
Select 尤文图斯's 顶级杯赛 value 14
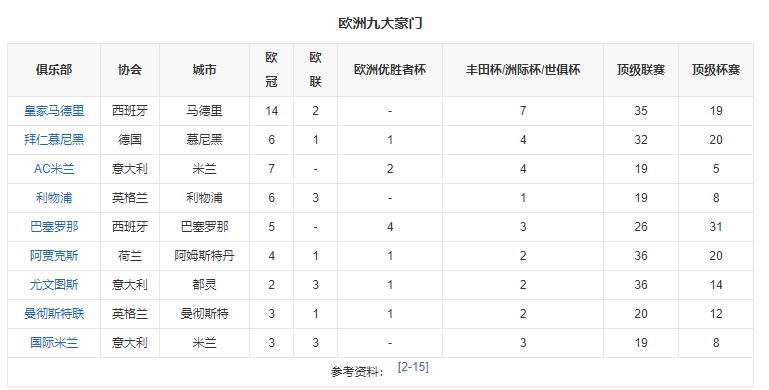point(716,285)
